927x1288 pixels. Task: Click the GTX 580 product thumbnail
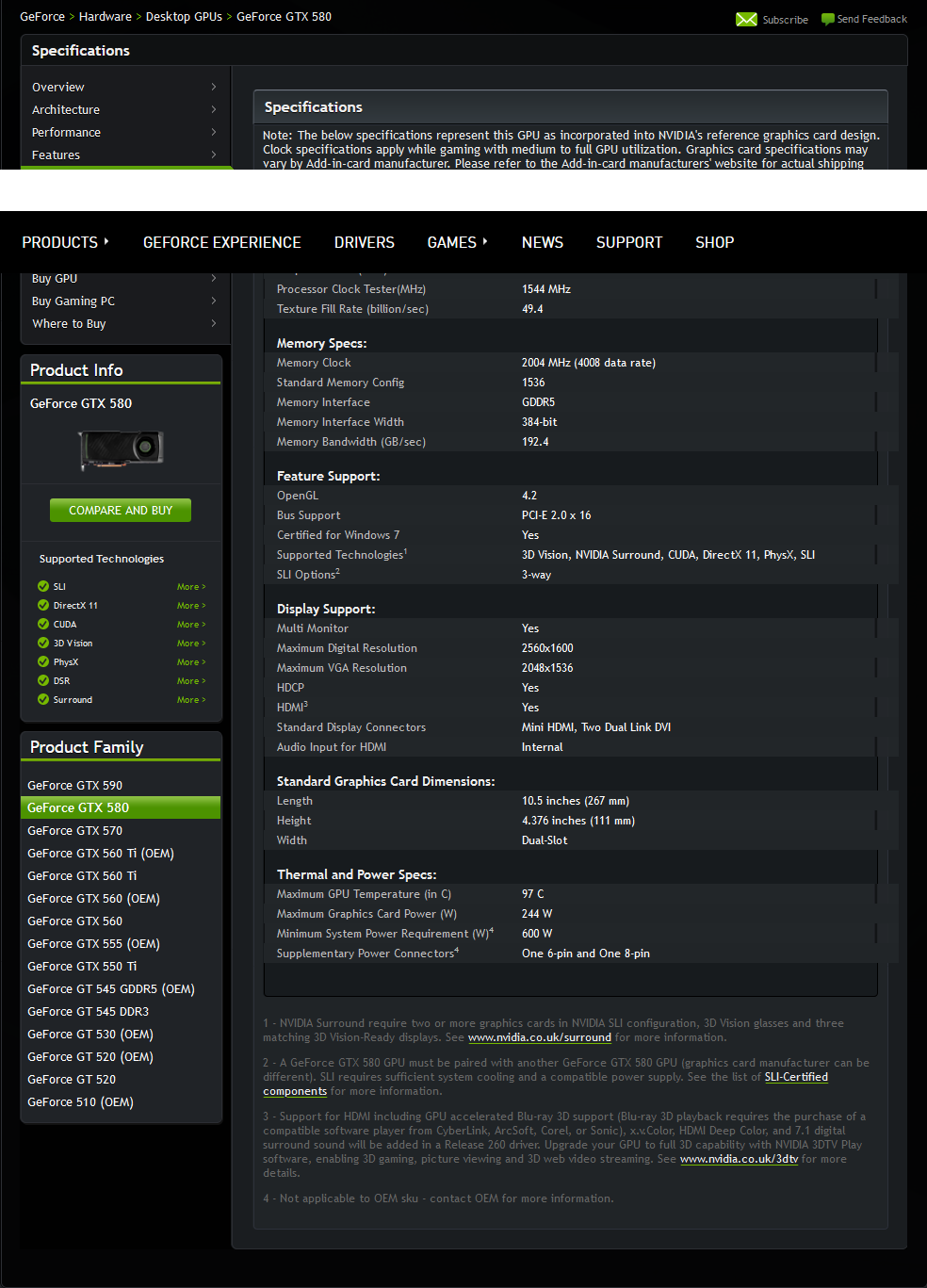pyautogui.click(x=120, y=449)
